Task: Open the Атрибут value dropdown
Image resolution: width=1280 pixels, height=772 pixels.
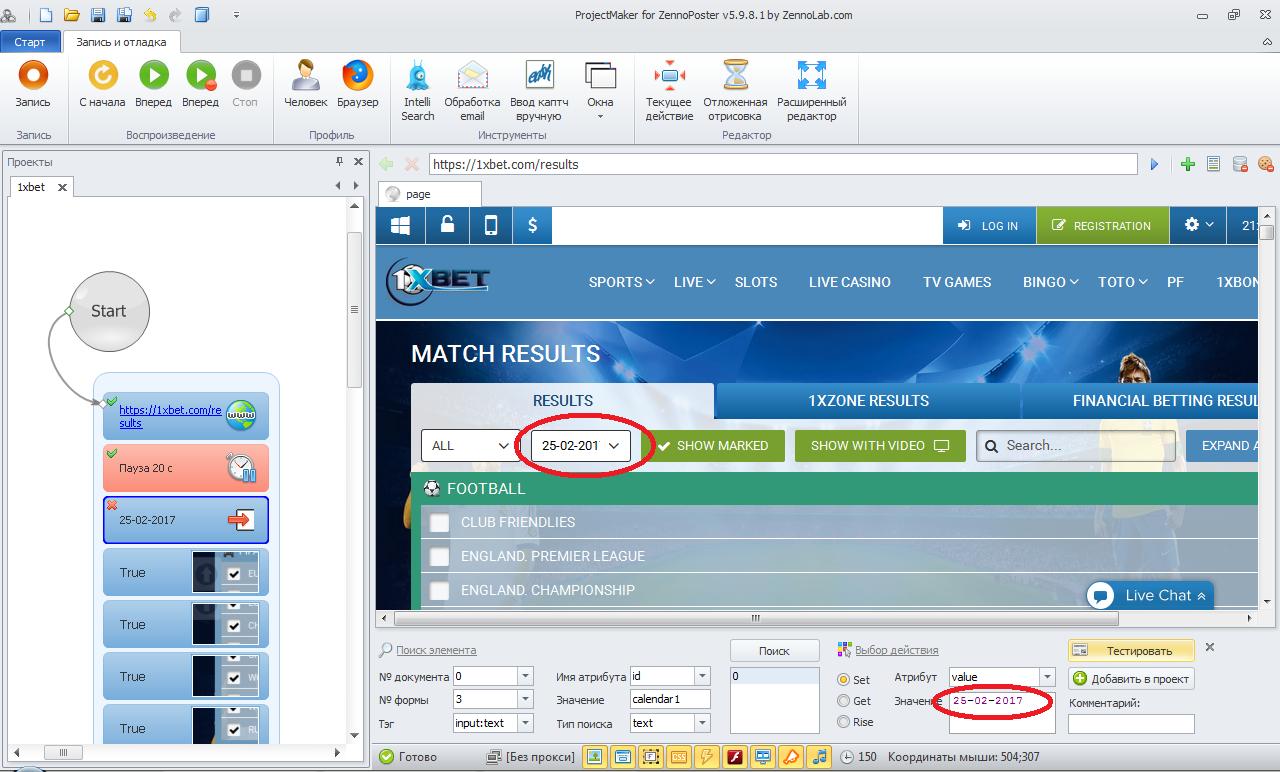Action: point(1046,677)
